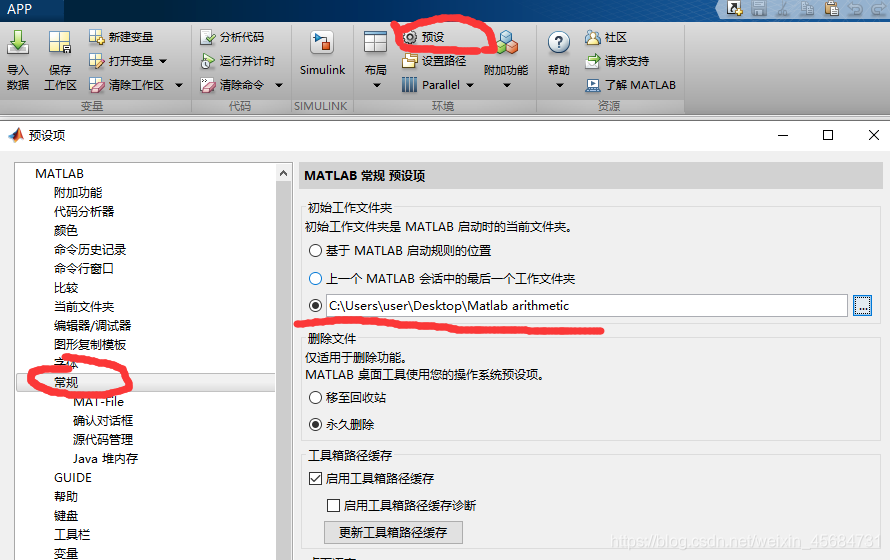Click the Learn MATLAB (了解 MATLAB) icon
The image size is (890, 560).
[593, 85]
